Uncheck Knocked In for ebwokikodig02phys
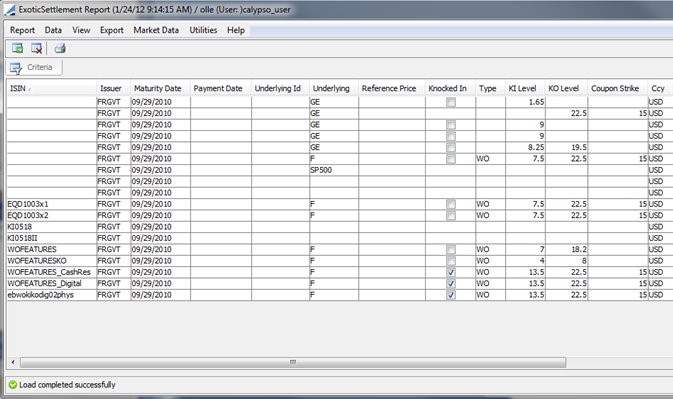Image resolution: width=673 pixels, height=399 pixels. (x=451, y=295)
